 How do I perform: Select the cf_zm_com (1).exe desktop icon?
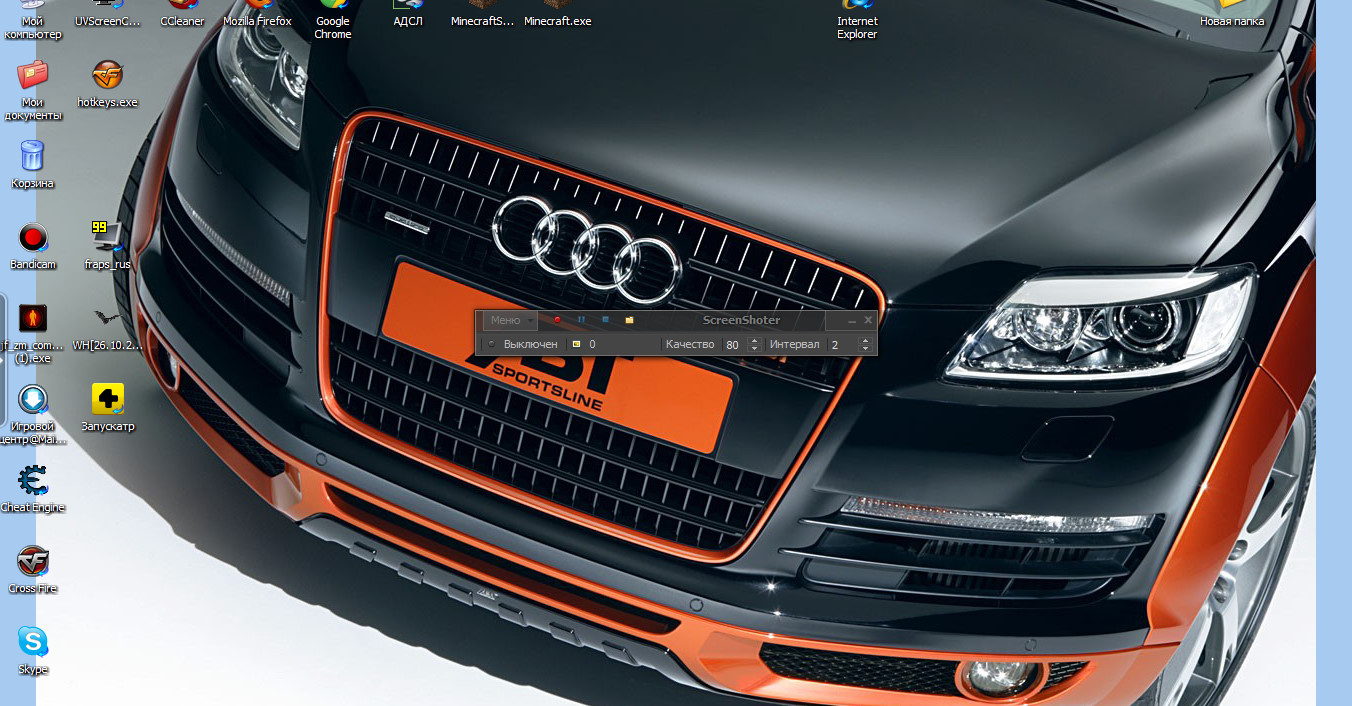(33, 333)
